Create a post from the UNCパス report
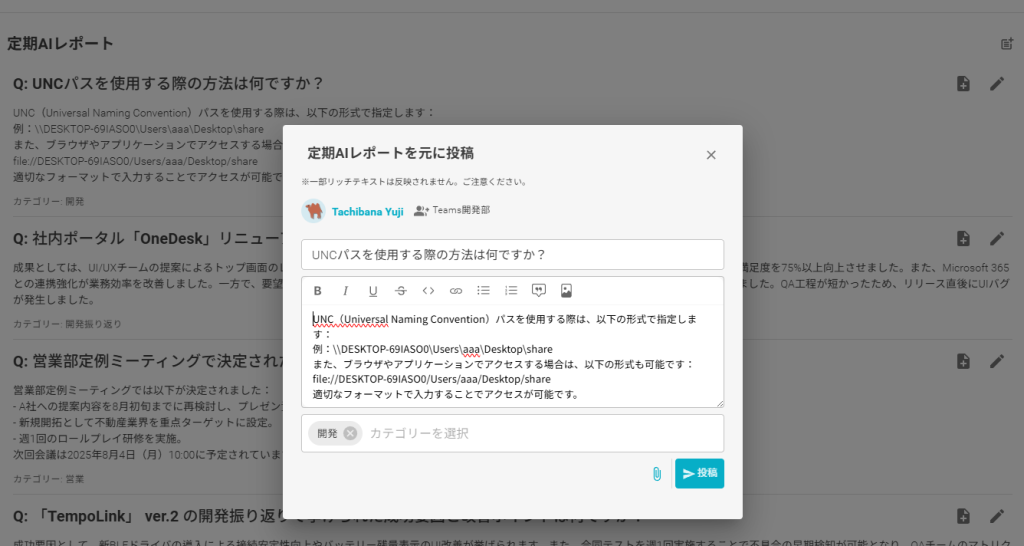The image size is (1024, 546). click(963, 84)
